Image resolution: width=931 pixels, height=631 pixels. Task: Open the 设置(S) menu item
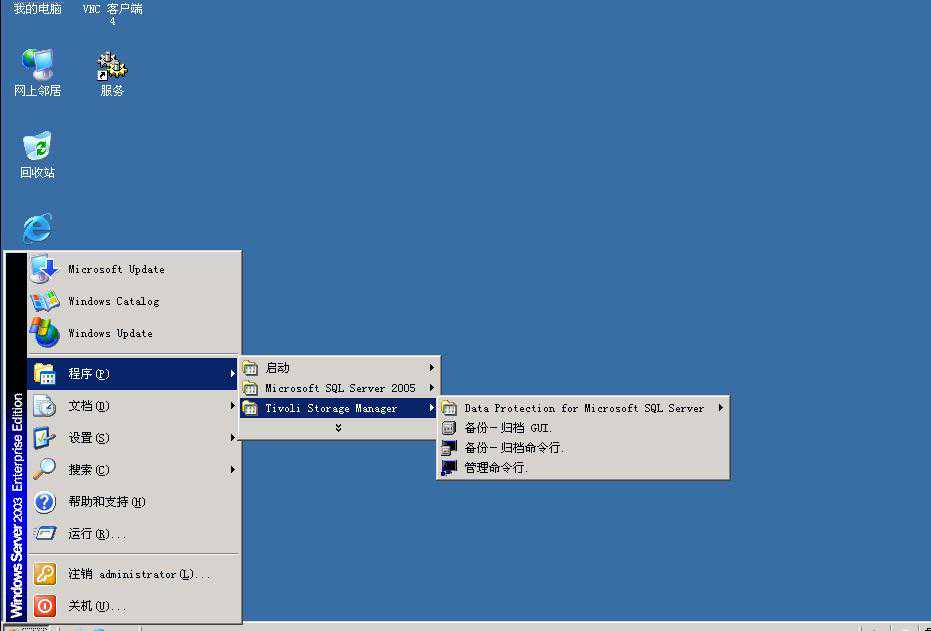click(89, 438)
